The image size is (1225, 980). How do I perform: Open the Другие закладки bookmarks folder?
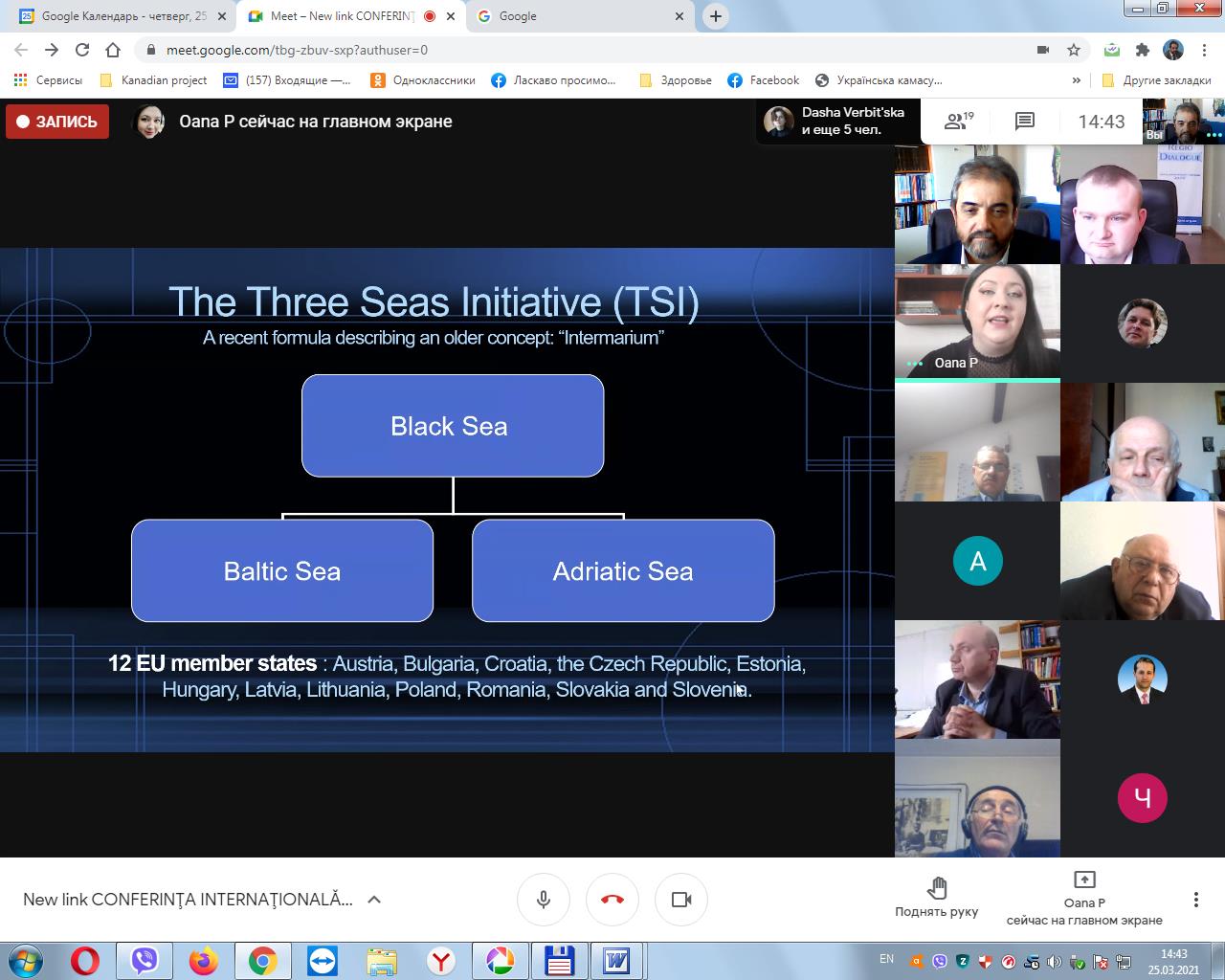click(x=1156, y=80)
